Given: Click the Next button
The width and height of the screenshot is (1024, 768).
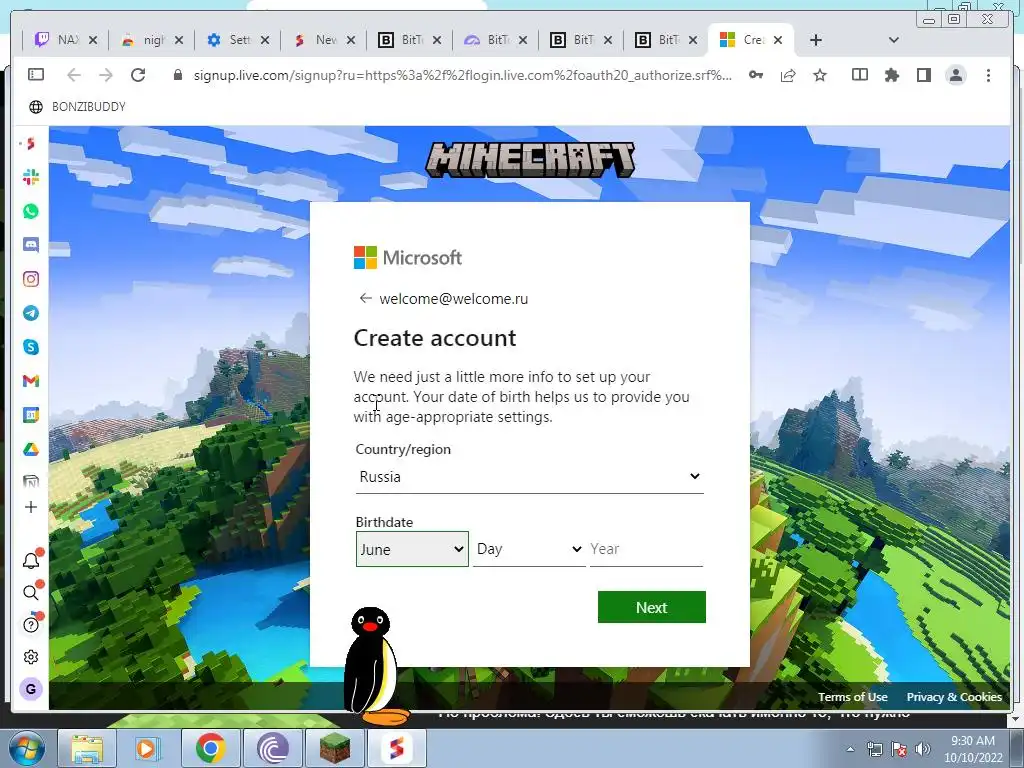Looking at the screenshot, I should tap(652, 607).
